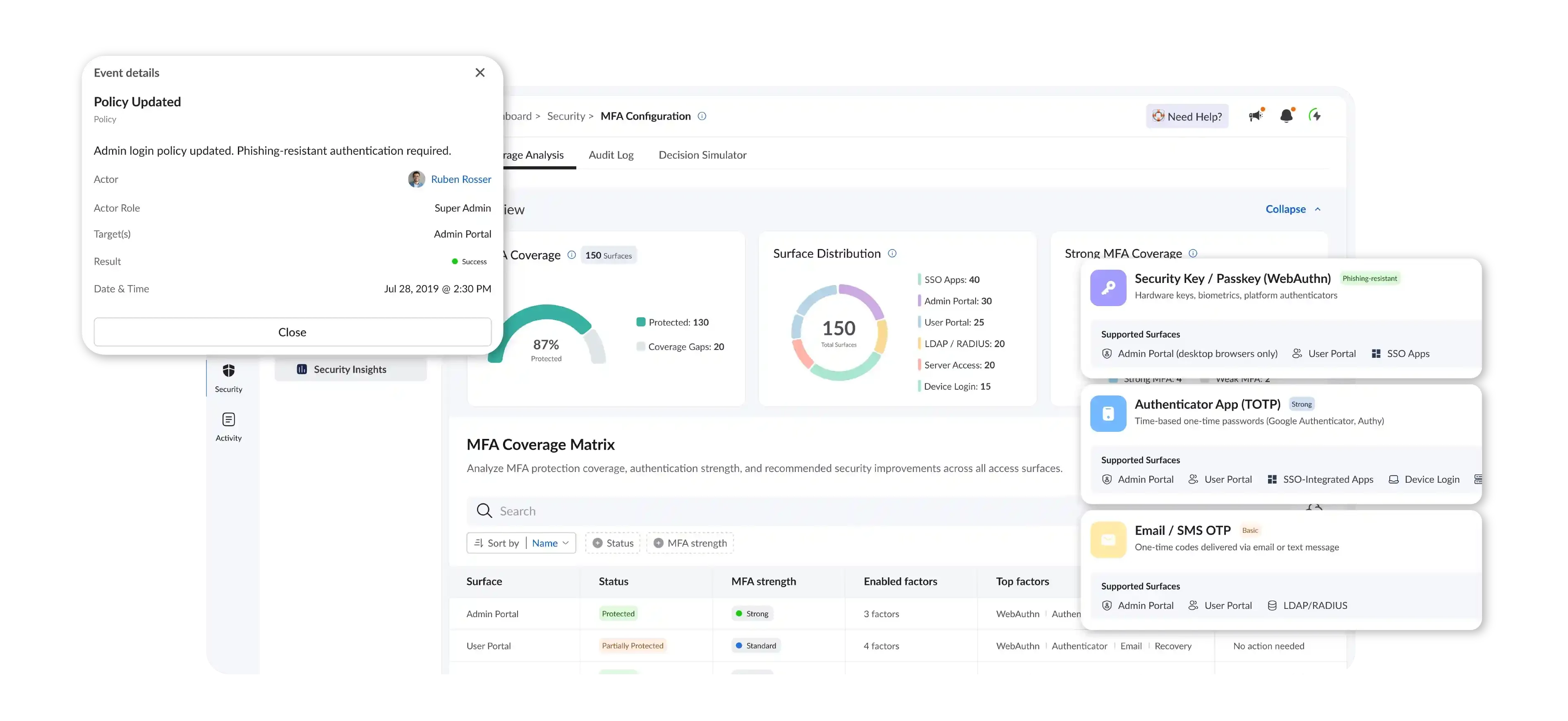
Task: Open the Need Help? button
Action: 1187,116
